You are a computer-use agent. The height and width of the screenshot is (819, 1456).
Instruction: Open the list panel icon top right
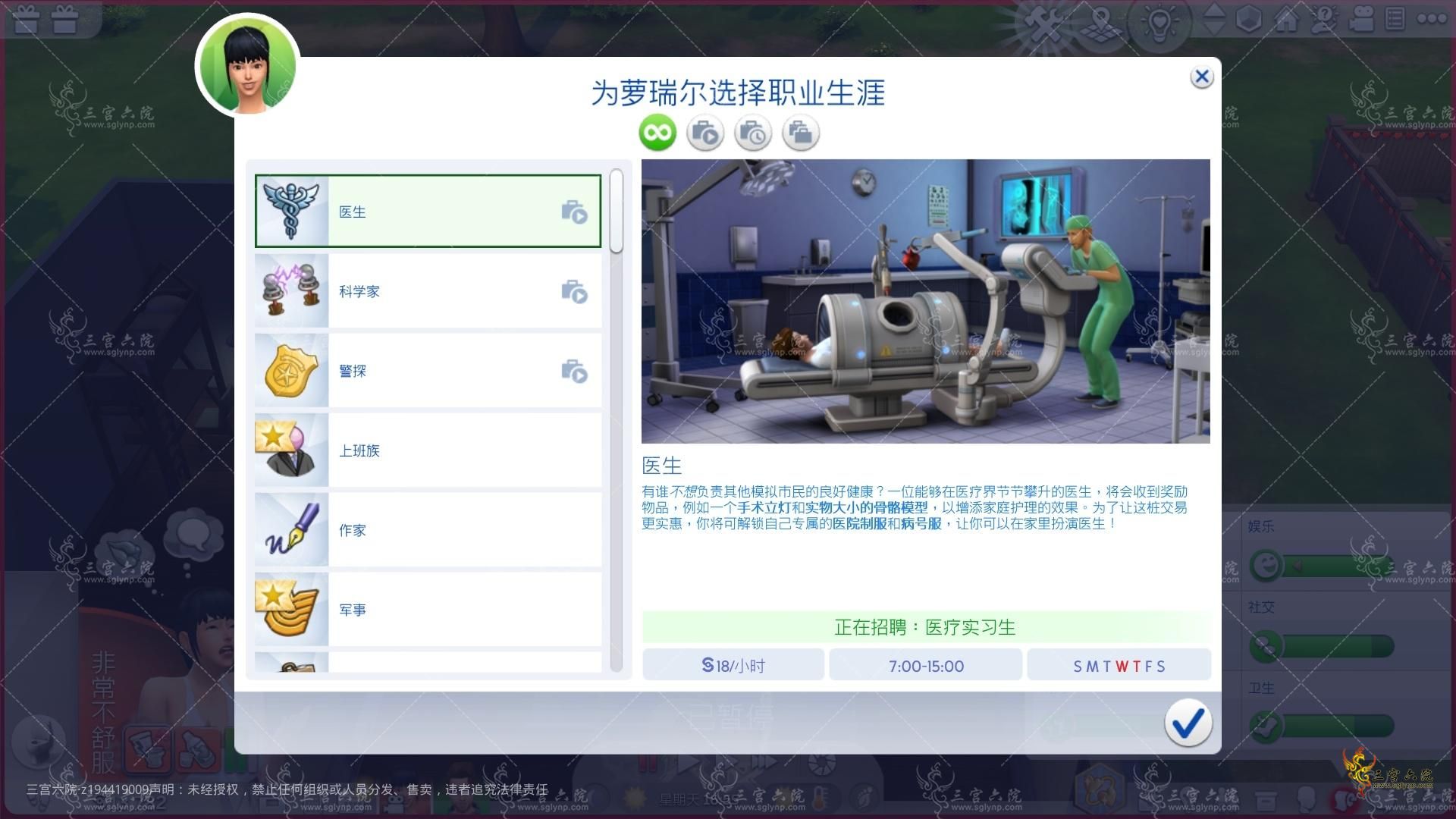pos(1395,19)
